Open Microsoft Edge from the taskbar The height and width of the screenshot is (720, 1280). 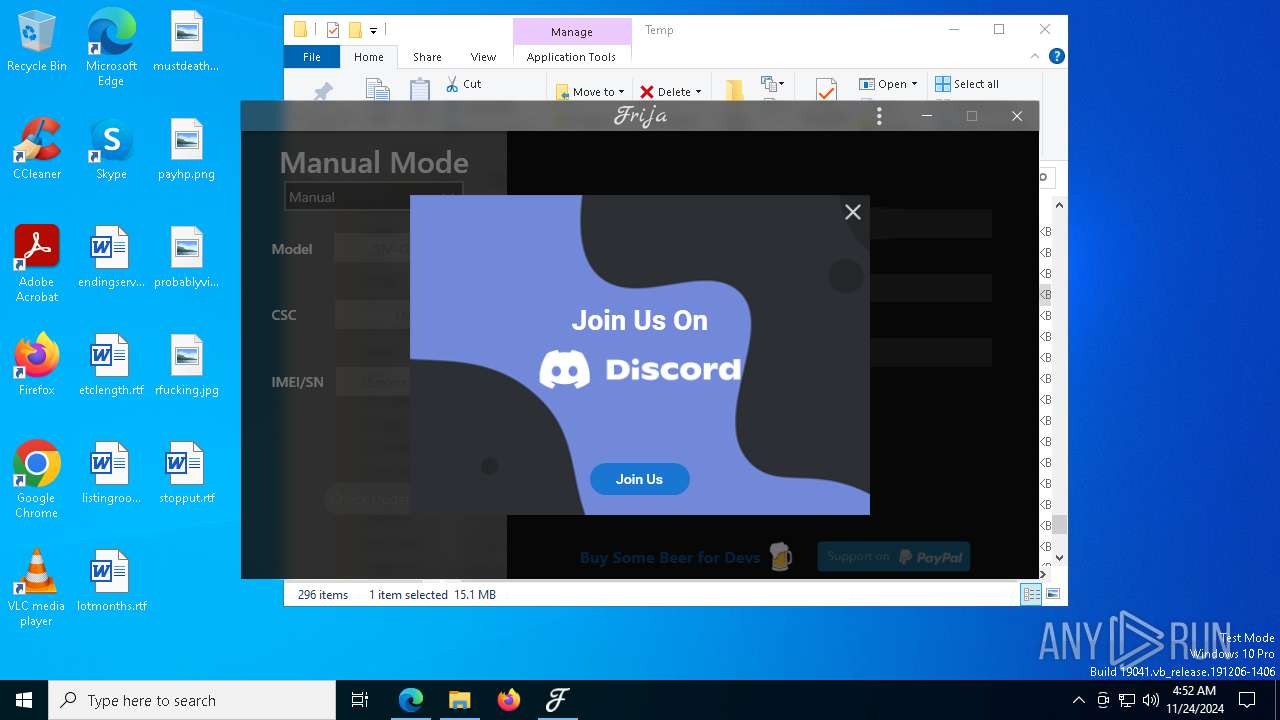point(411,700)
